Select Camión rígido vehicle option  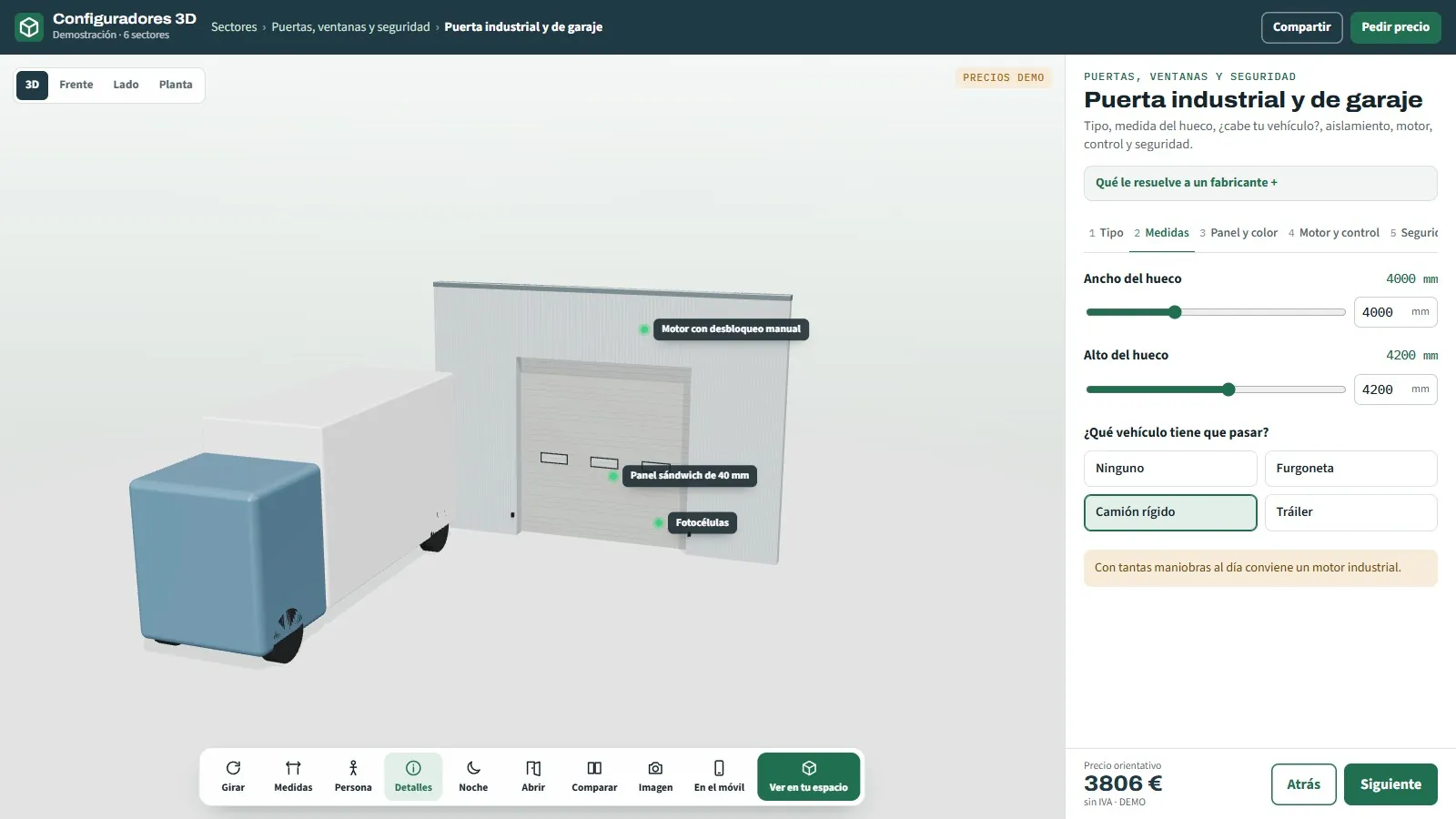tap(1170, 512)
